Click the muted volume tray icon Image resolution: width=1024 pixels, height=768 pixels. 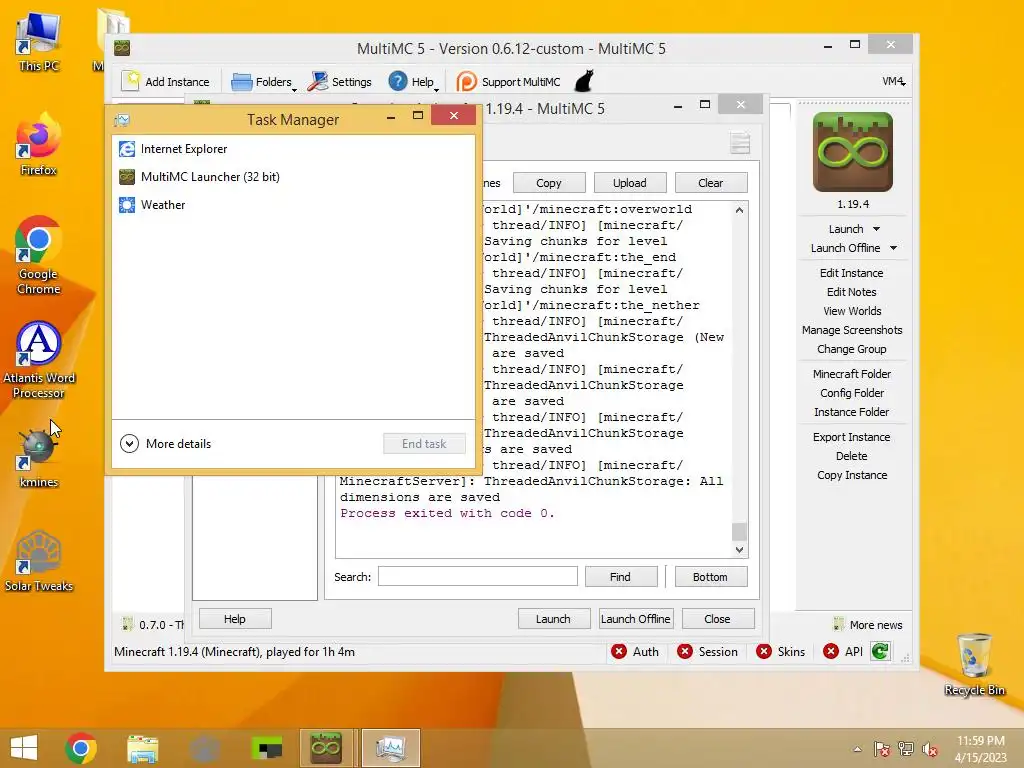point(929,749)
